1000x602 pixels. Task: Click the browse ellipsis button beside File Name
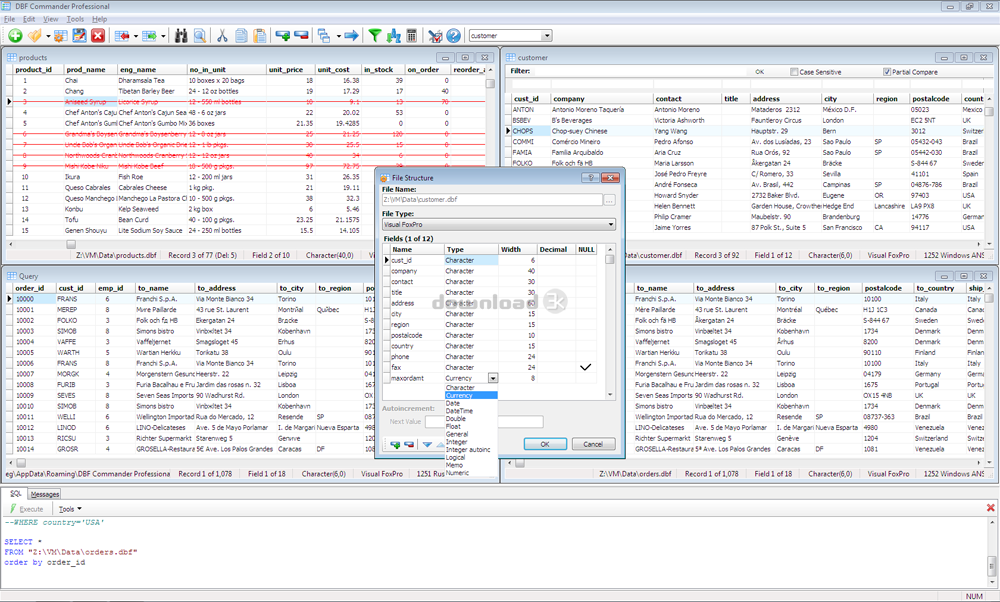[x=609, y=200]
